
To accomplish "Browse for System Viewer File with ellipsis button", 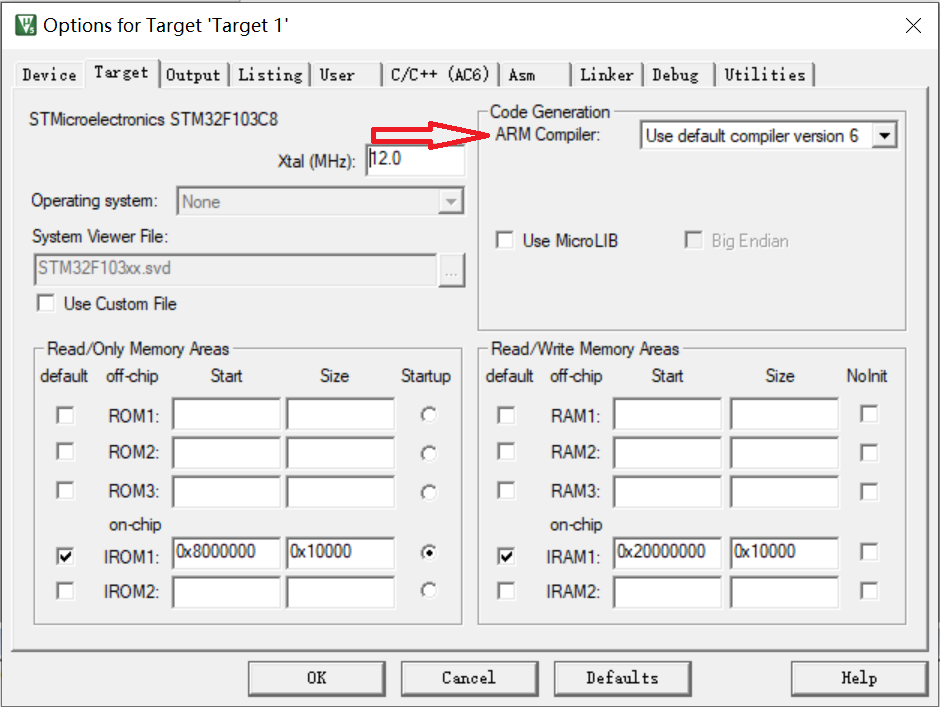I will (451, 270).
